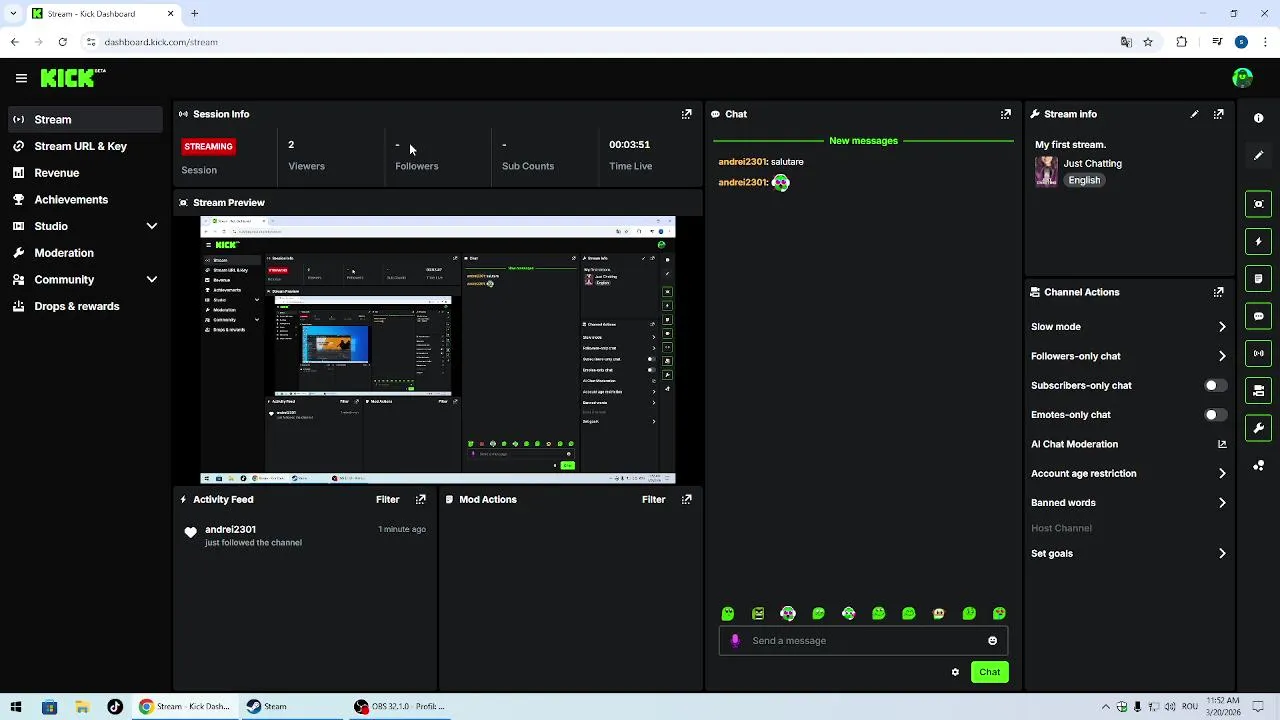Open the Mod Actions Filter
The image size is (1280, 720).
[x=653, y=499]
